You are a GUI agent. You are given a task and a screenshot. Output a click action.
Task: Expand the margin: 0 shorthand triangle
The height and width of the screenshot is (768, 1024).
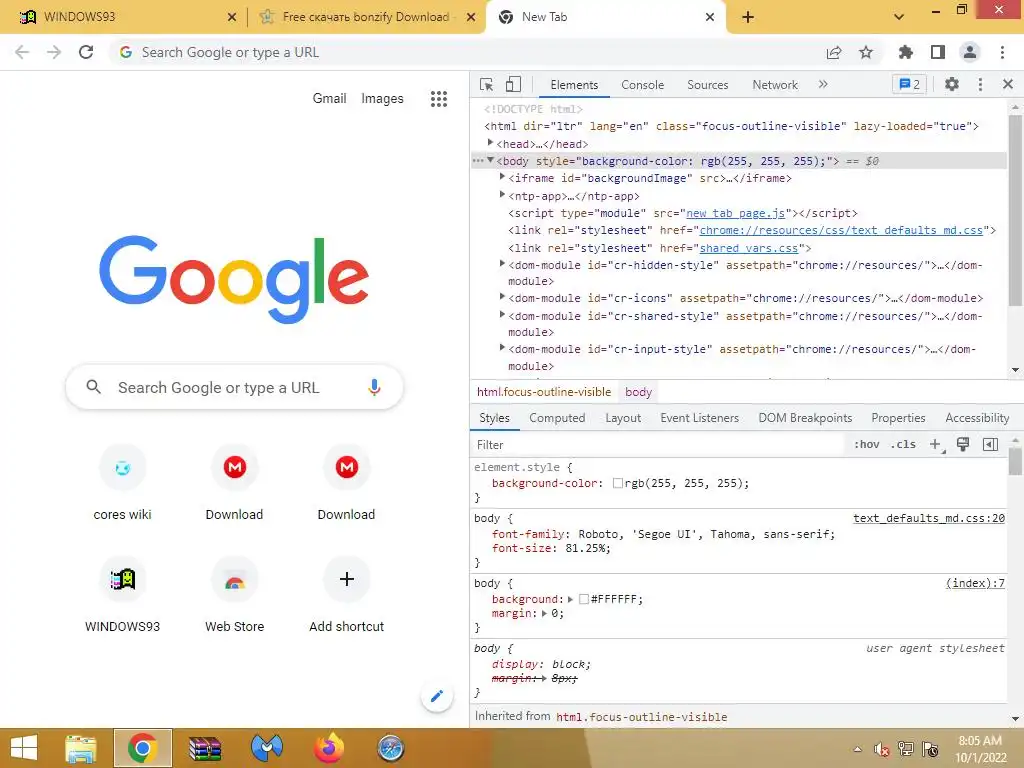(x=544, y=613)
